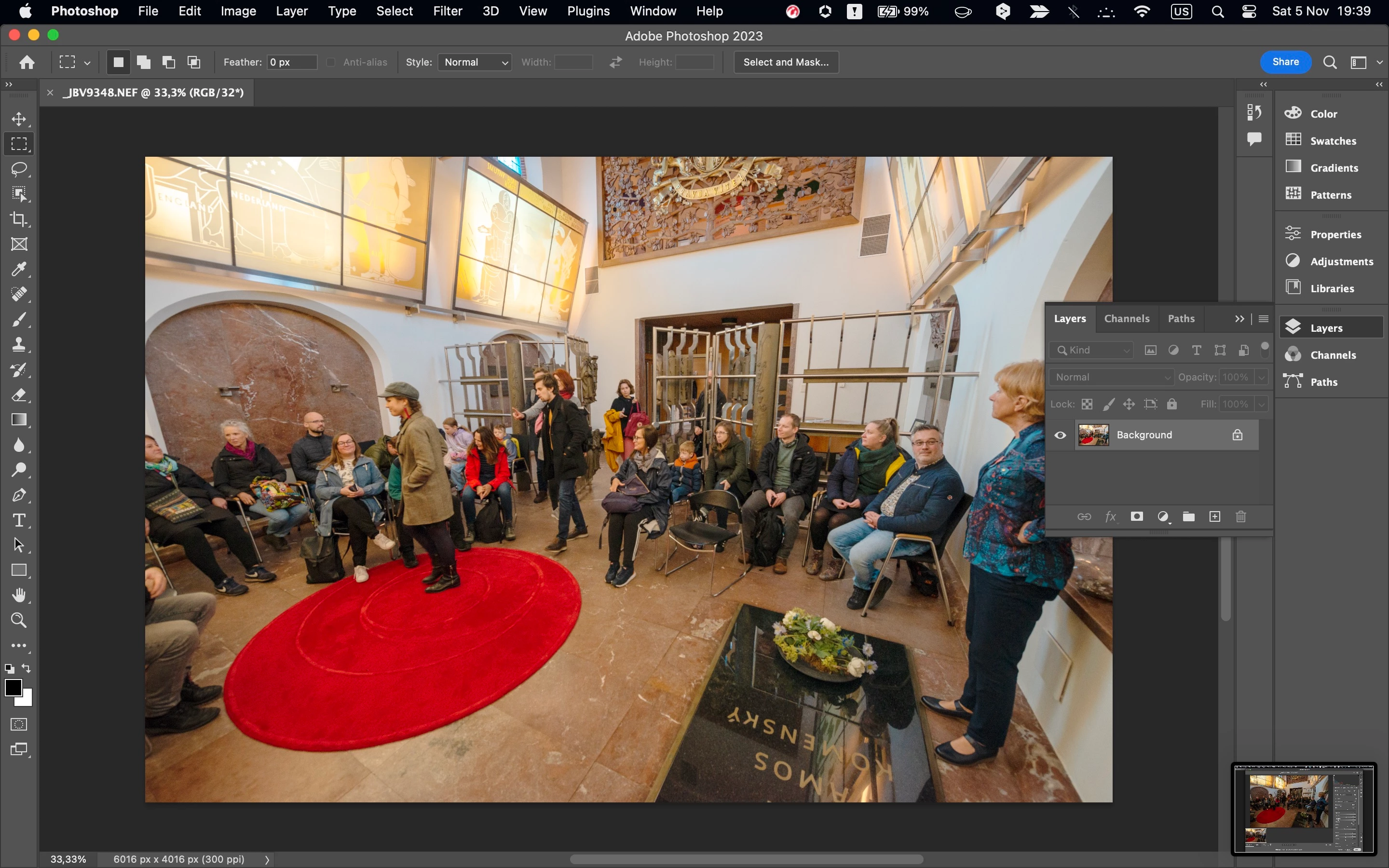Switch to the Channels tab
This screenshot has width=1389, height=868.
coord(1126,319)
